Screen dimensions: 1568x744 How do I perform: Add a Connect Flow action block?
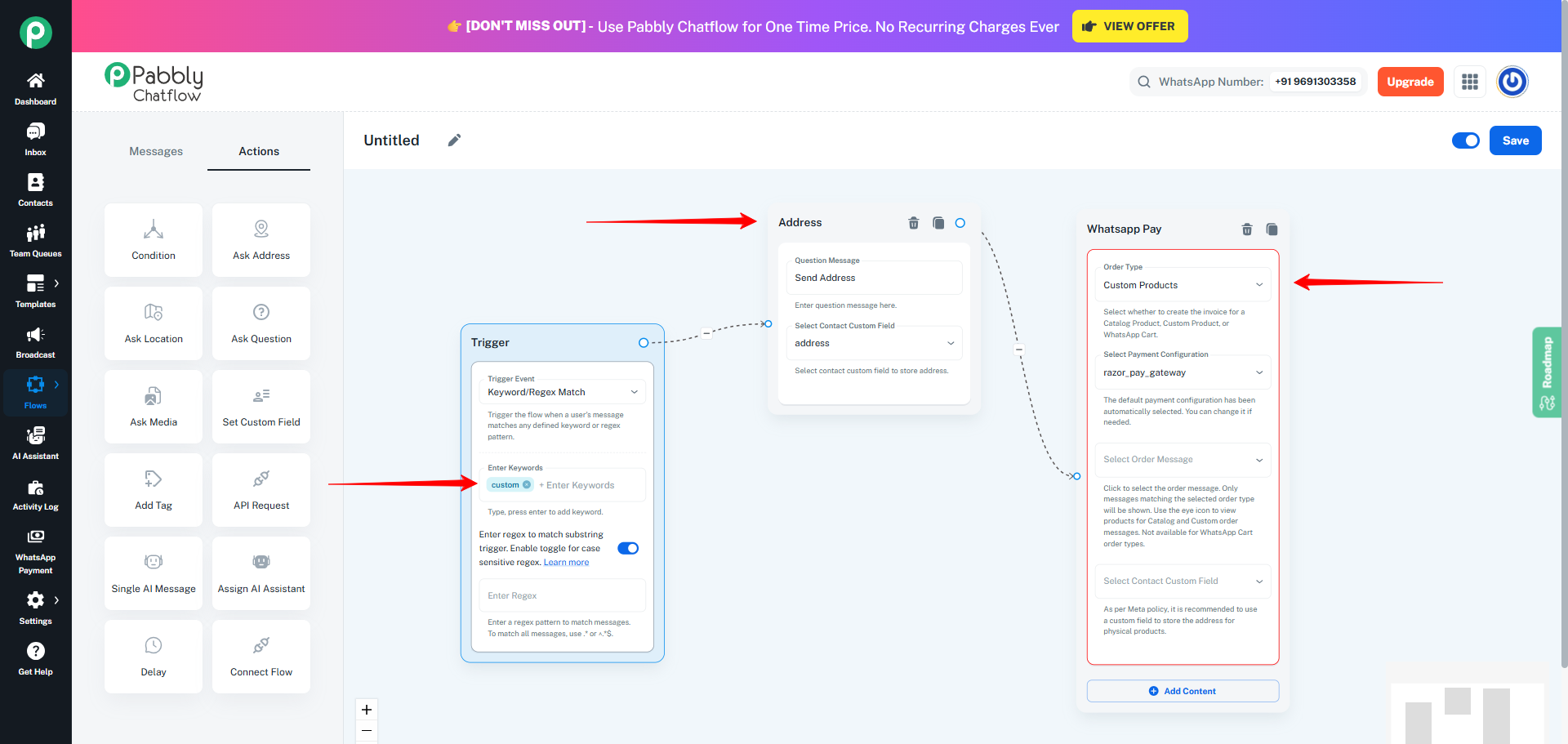[x=261, y=657]
